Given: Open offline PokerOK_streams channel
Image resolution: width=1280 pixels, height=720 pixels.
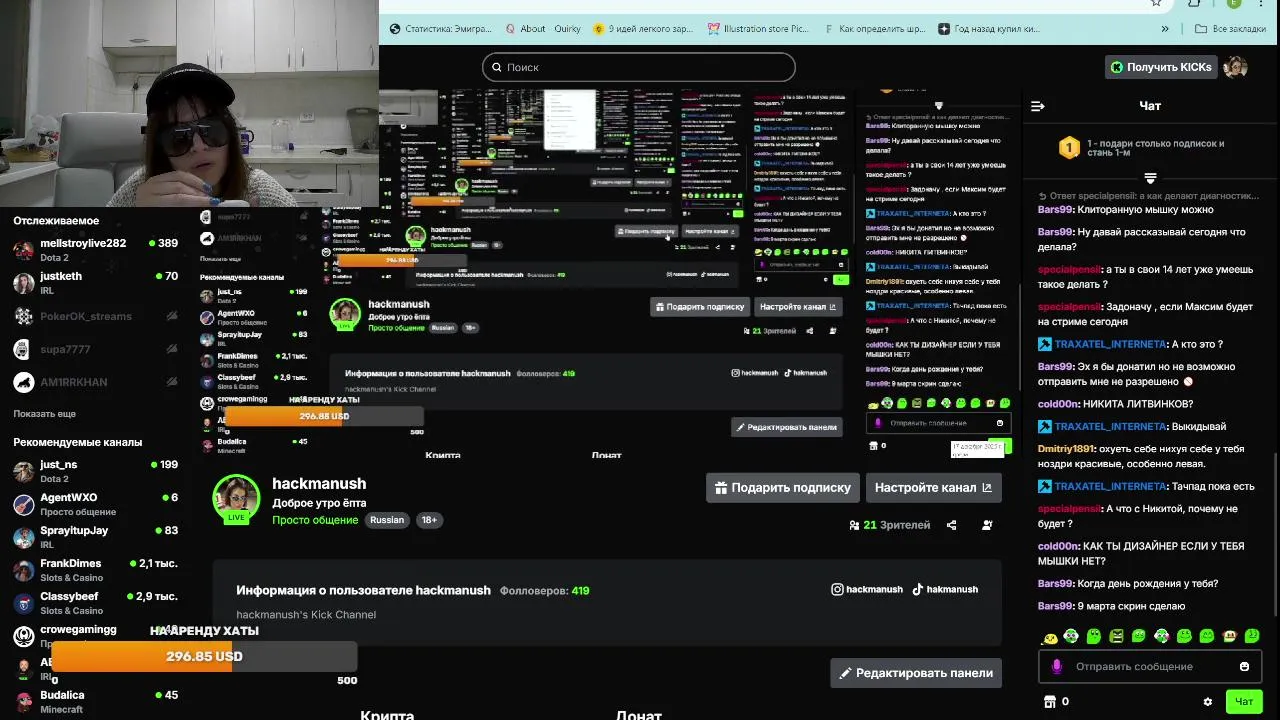Looking at the screenshot, I should click(95, 316).
